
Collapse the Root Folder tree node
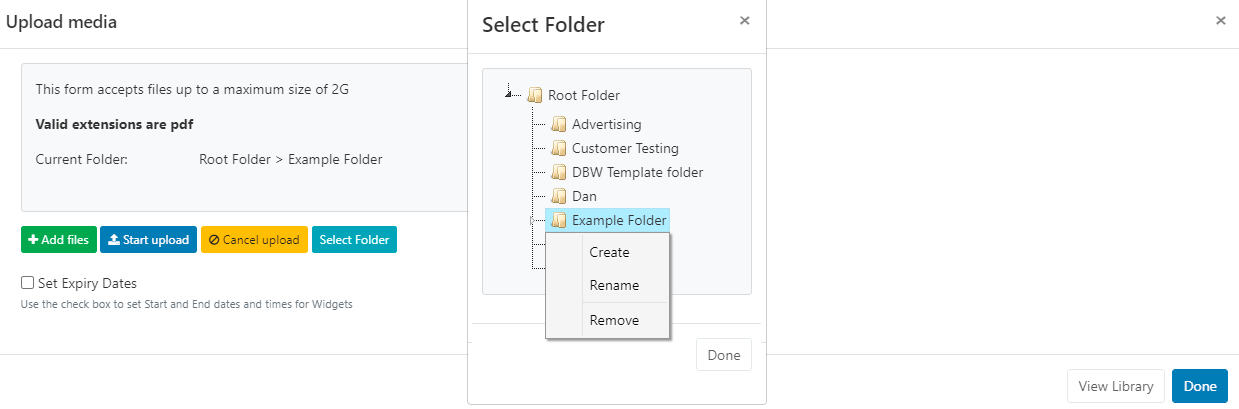pos(510,95)
